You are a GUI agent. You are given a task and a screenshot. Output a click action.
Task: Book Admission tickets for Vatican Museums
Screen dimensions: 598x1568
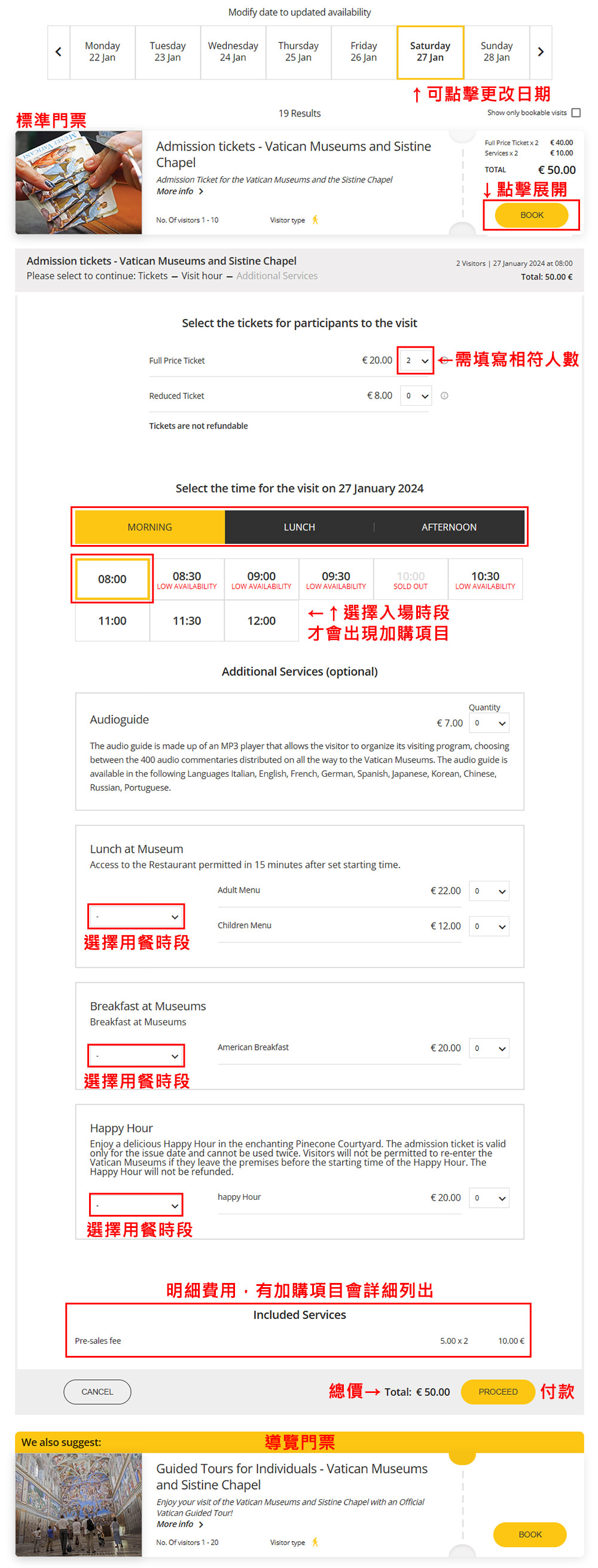[532, 215]
